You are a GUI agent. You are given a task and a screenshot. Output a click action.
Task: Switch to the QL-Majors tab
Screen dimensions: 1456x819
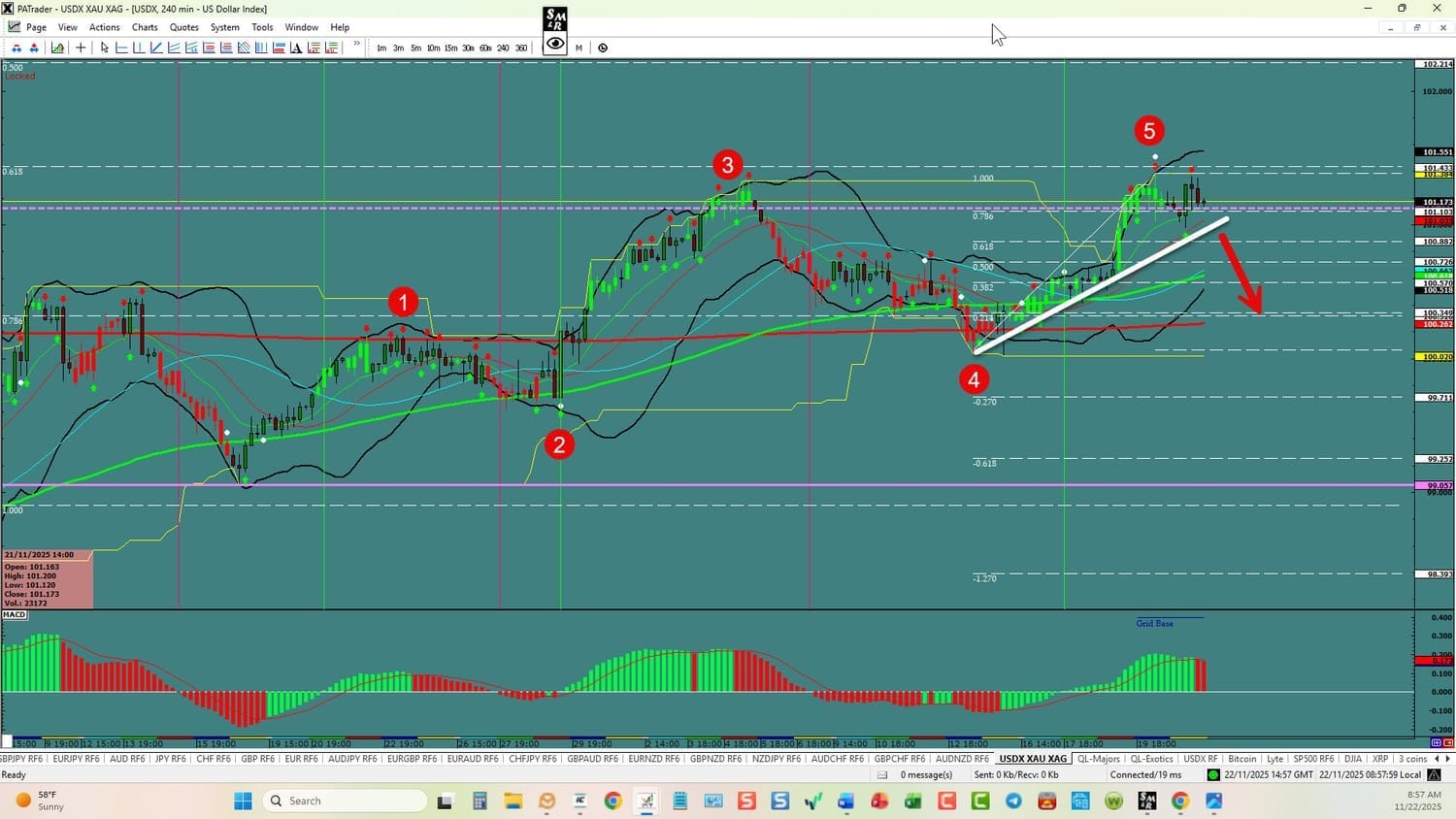(x=1099, y=759)
